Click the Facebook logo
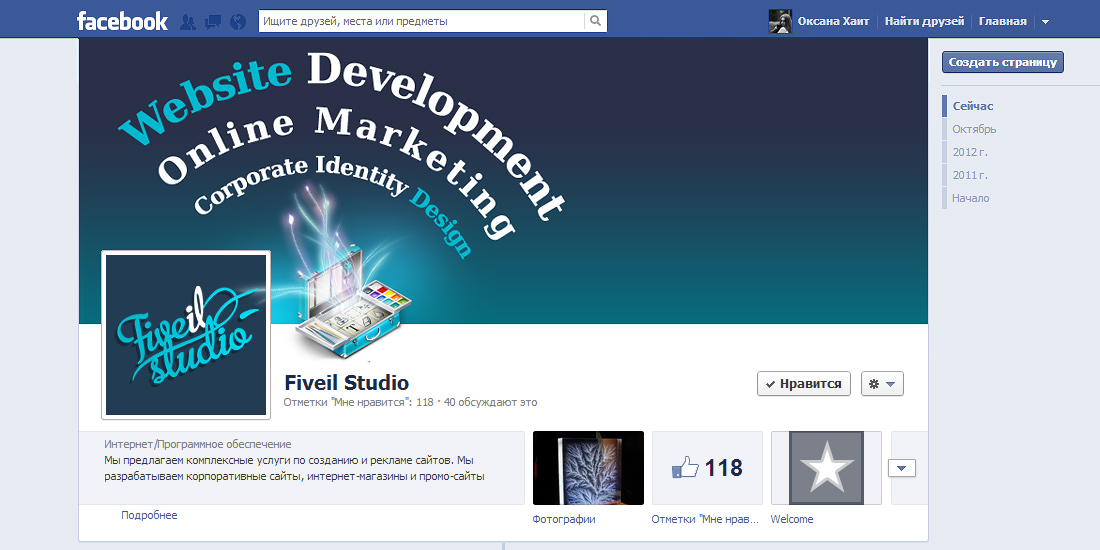This screenshot has width=1100, height=550. tap(122, 21)
